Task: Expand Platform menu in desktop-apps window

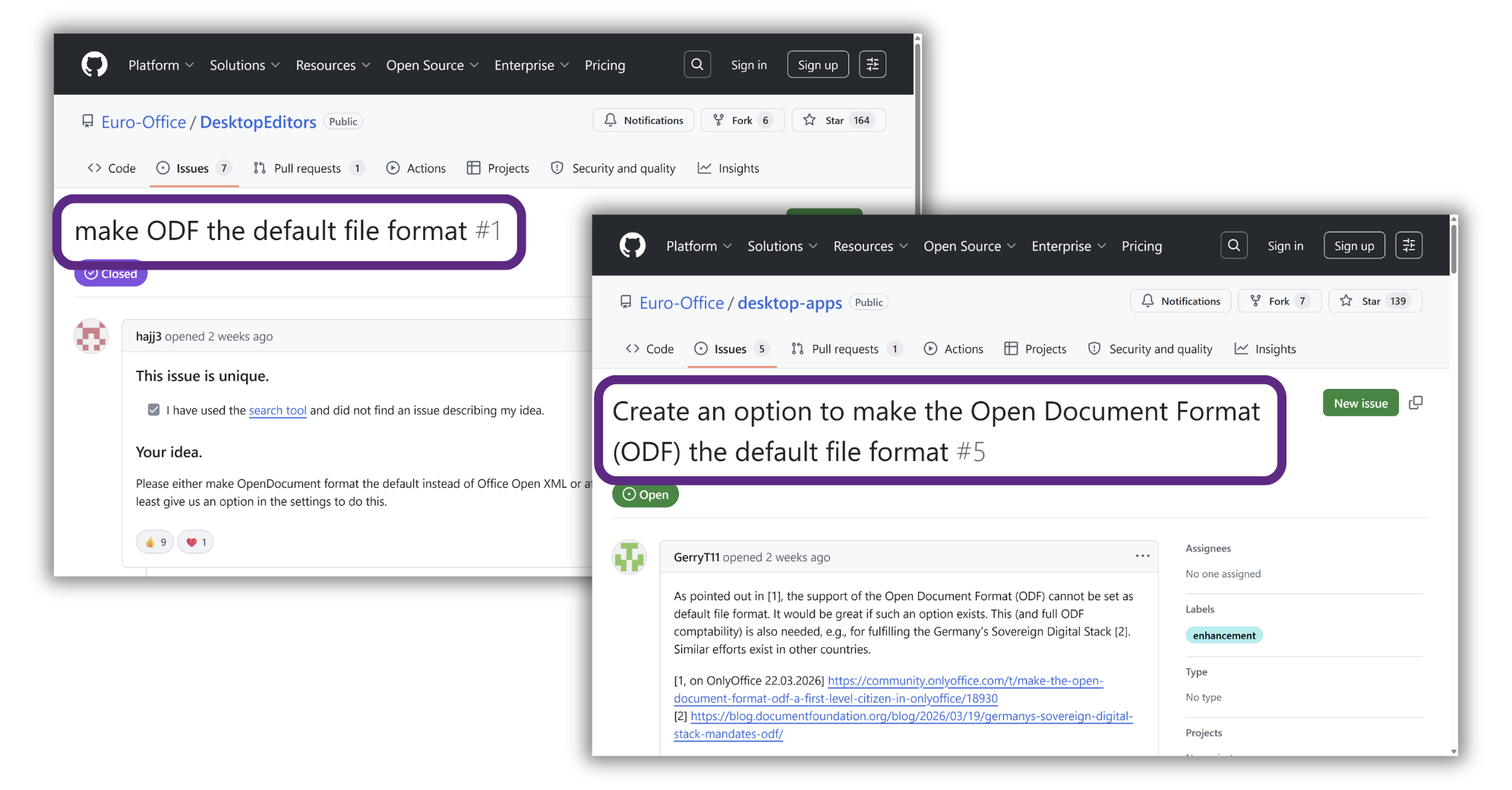Action: tap(699, 246)
